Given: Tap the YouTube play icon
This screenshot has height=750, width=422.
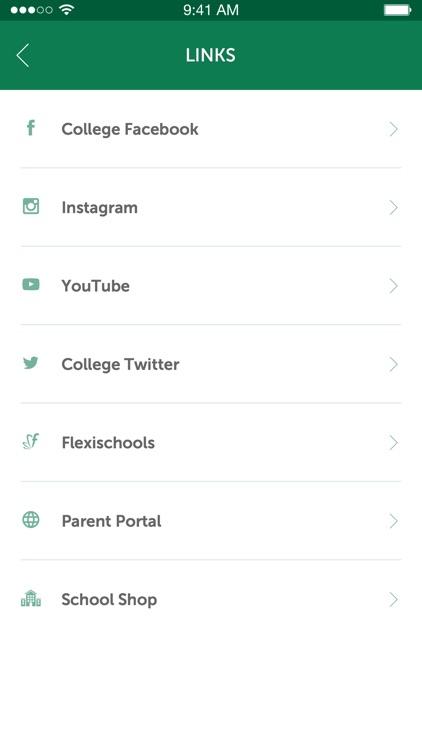Looking at the screenshot, I should (x=31, y=285).
